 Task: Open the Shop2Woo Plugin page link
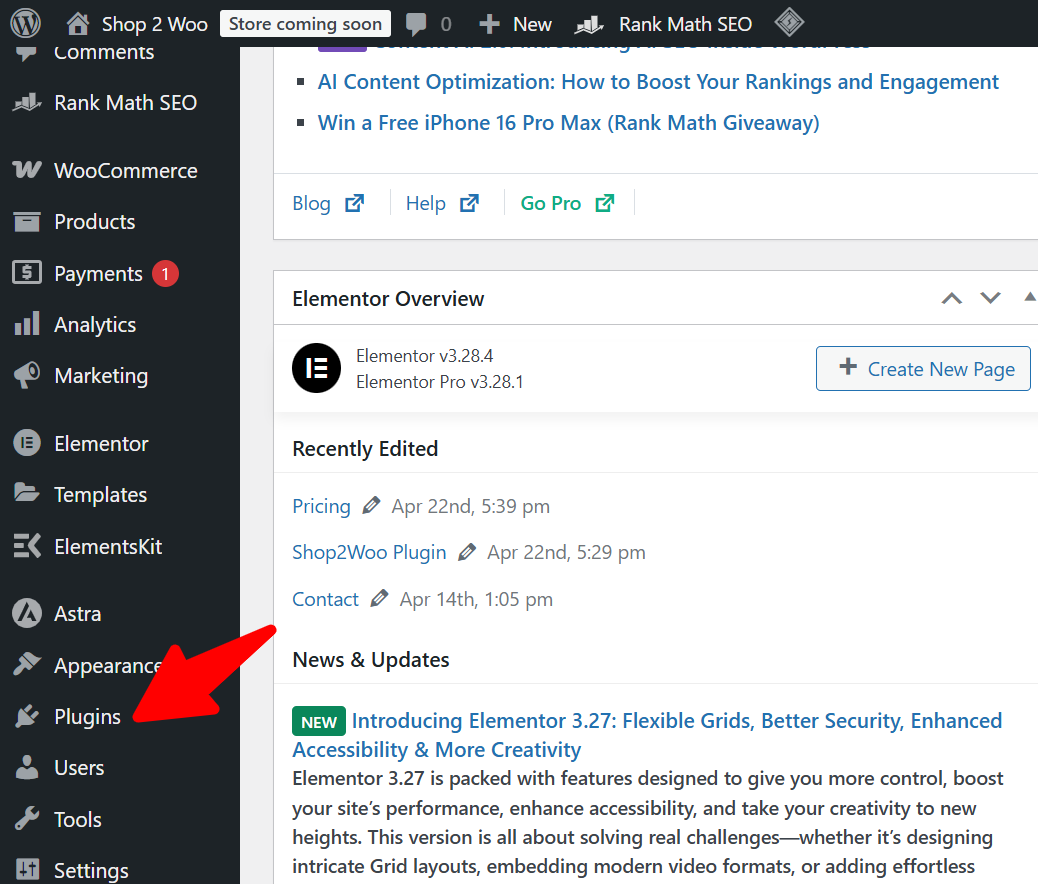(369, 552)
